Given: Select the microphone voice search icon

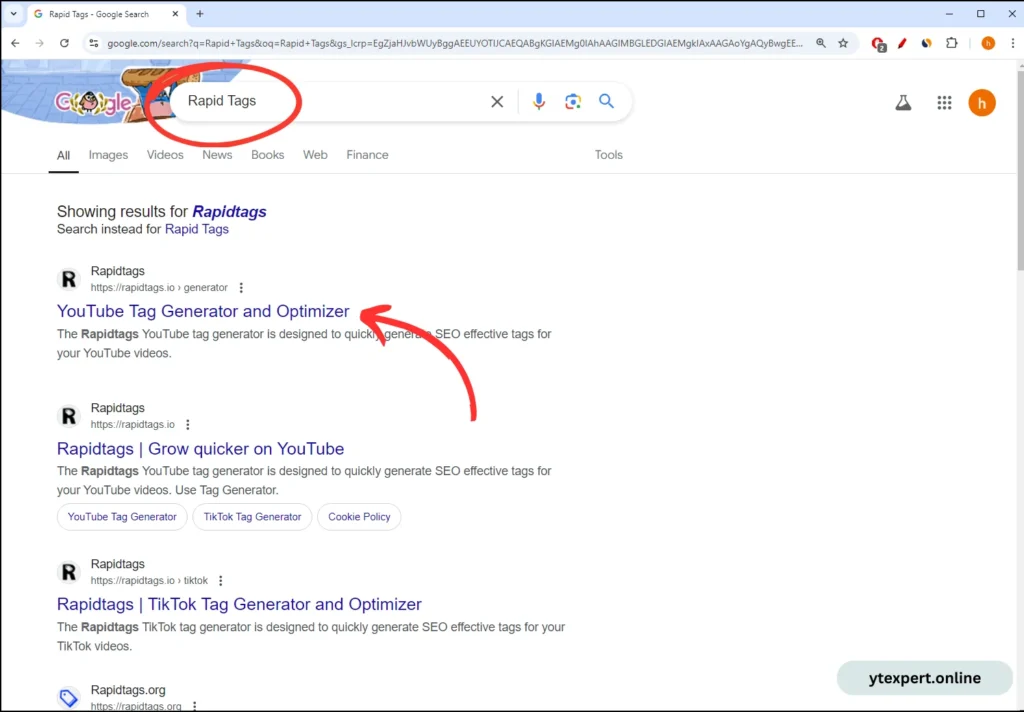Looking at the screenshot, I should [539, 101].
